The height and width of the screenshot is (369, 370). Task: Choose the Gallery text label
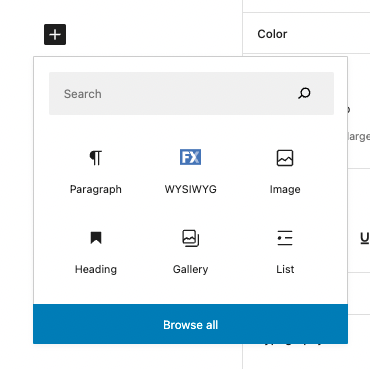tap(190, 269)
